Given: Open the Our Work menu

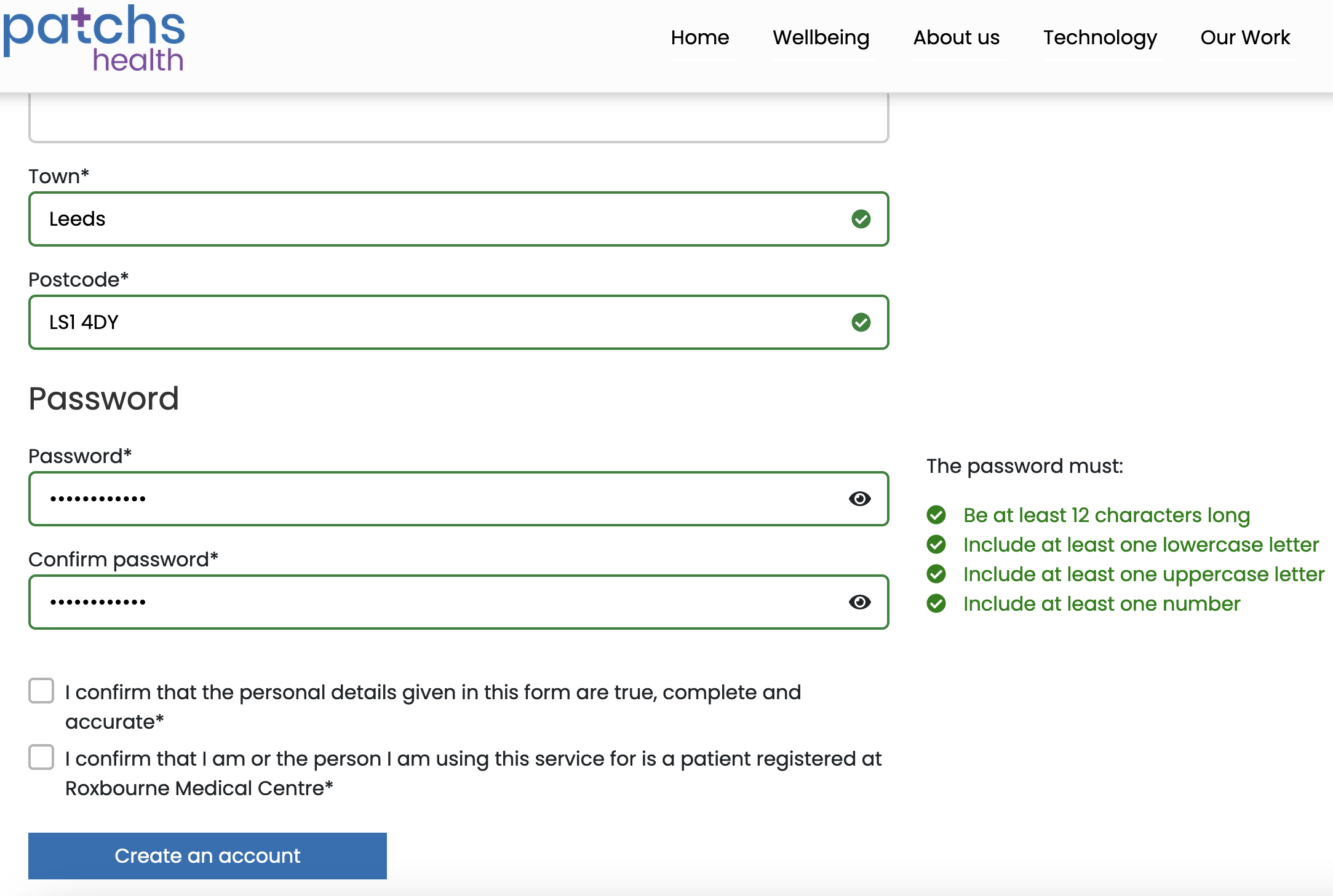Looking at the screenshot, I should [1244, 38].
